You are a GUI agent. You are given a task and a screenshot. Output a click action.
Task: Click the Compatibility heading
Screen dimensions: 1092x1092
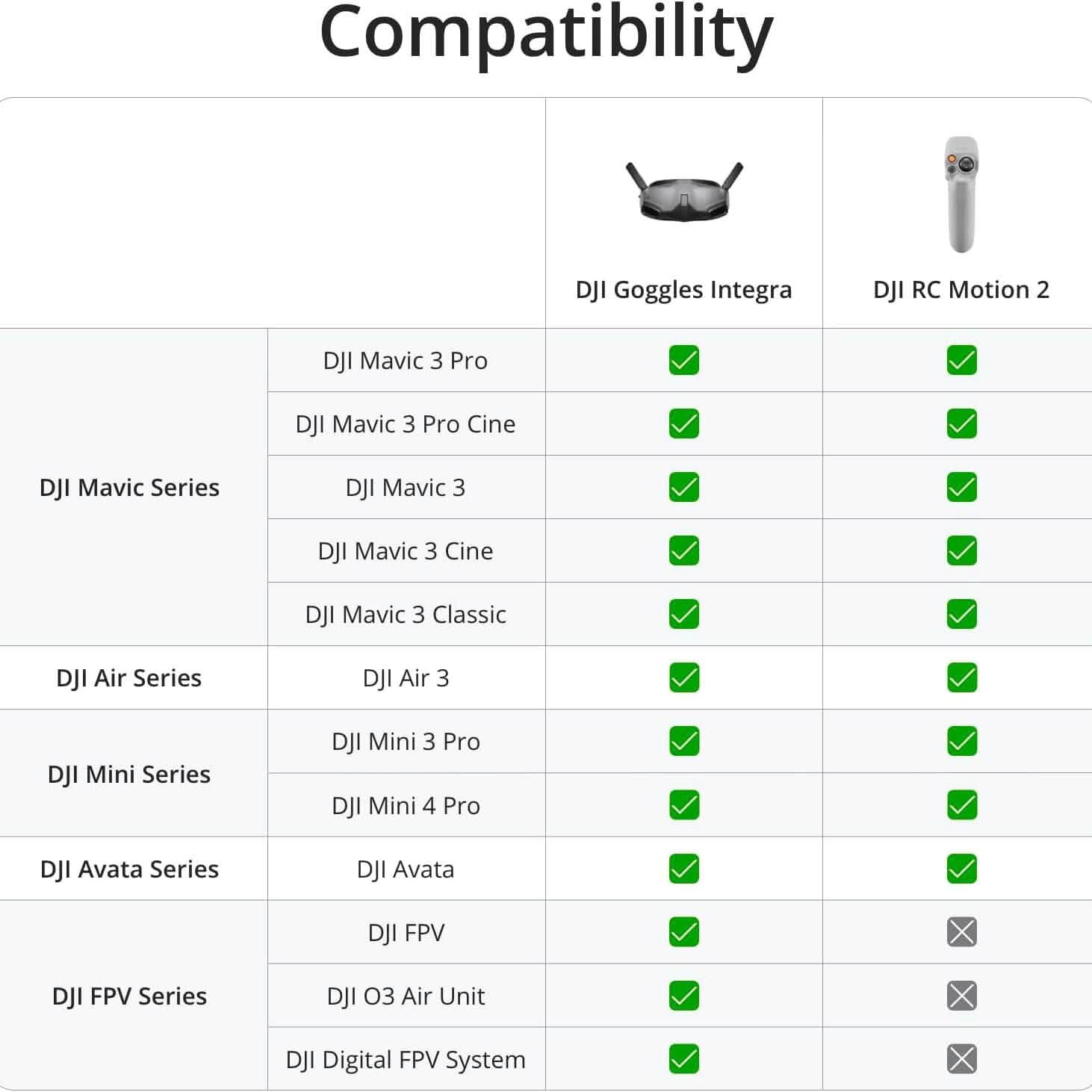pos(546,33)
